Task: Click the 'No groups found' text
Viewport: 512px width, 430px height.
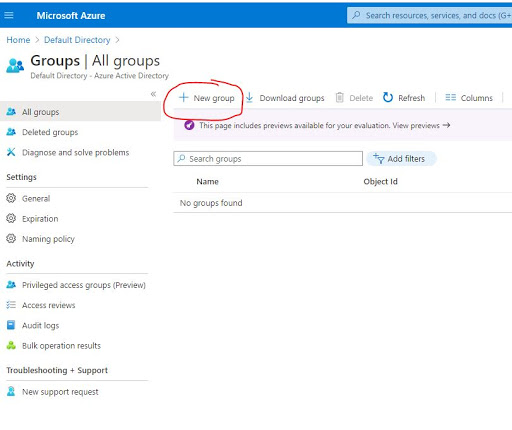Action: point(211,203)
